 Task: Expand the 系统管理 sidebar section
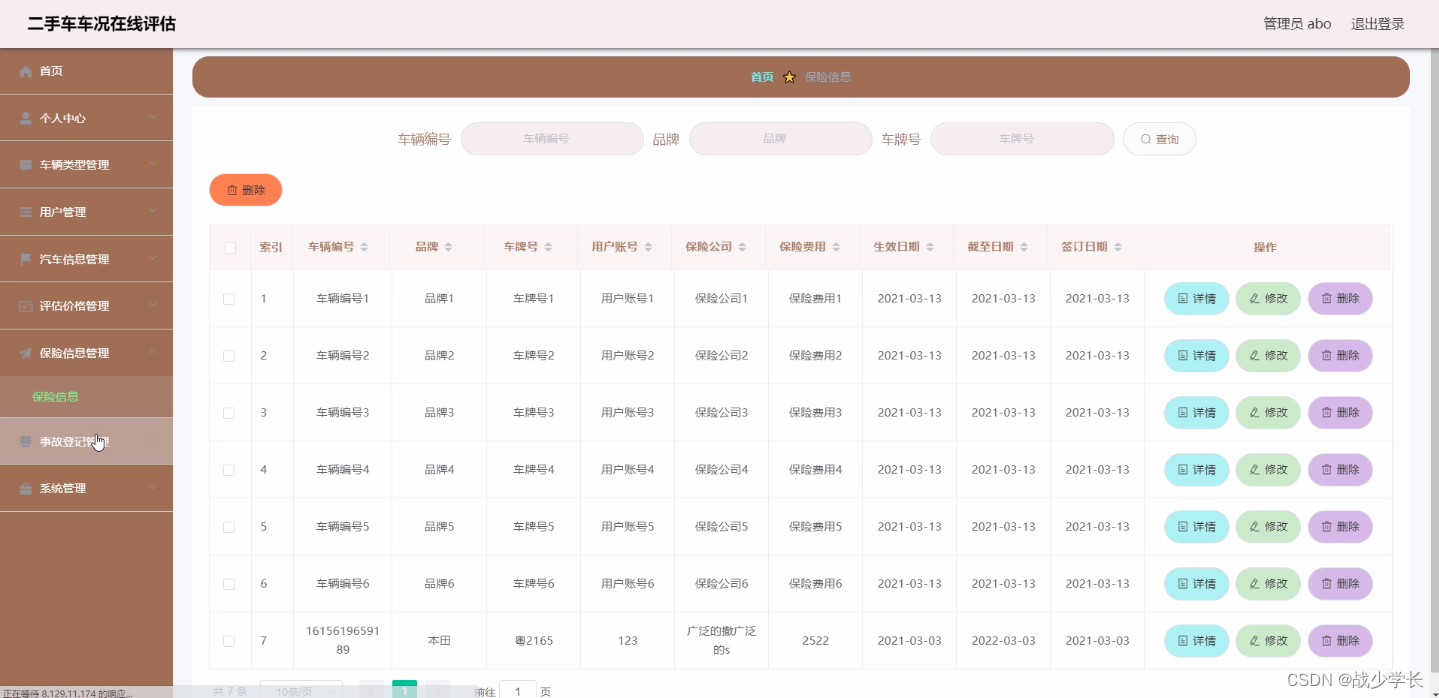[x=86, y=488]
